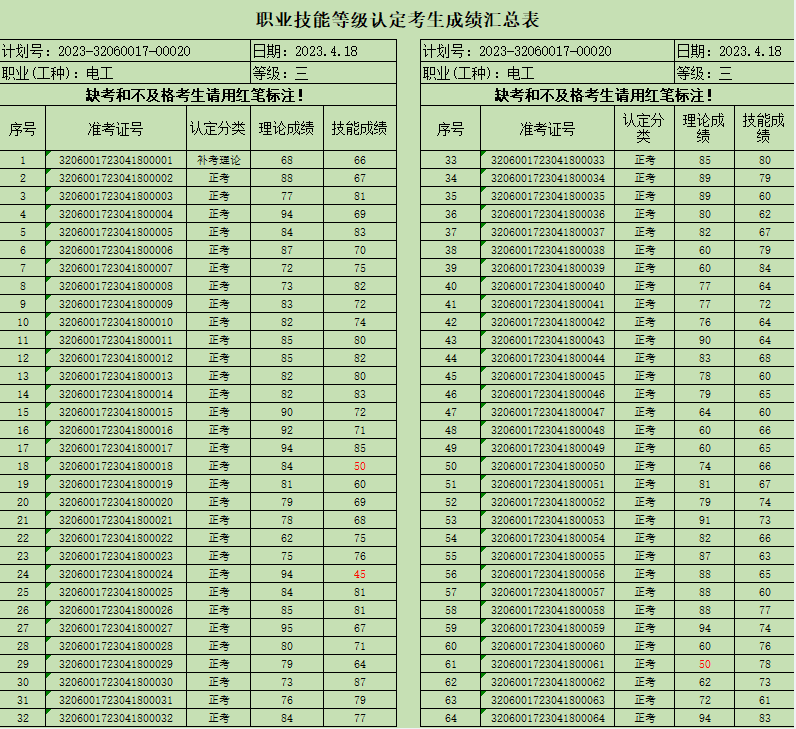Click right table header 准考证号

tap(547, 128)
